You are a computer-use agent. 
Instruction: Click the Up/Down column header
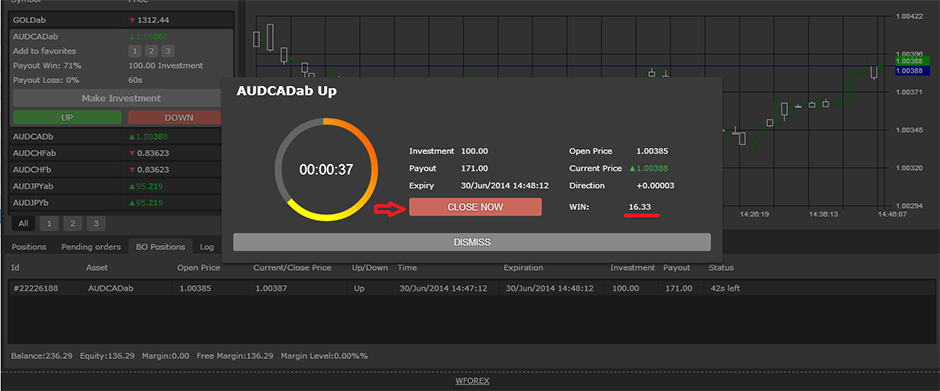click(370, 267)
